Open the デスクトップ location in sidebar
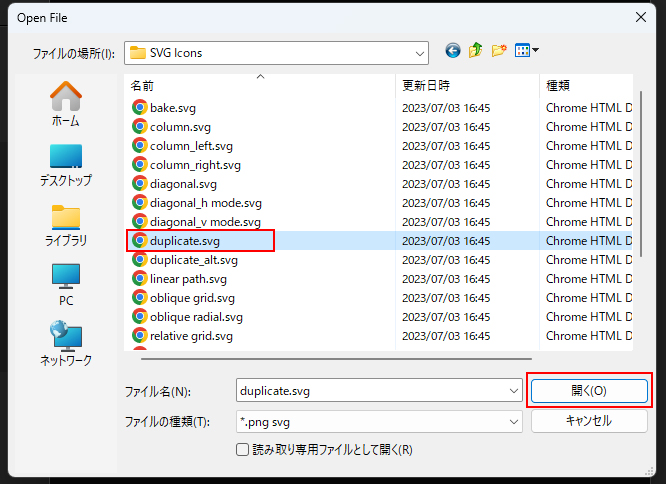Viewport: 666px width, 484px height. pyautogui.click(x=66, y=166)
